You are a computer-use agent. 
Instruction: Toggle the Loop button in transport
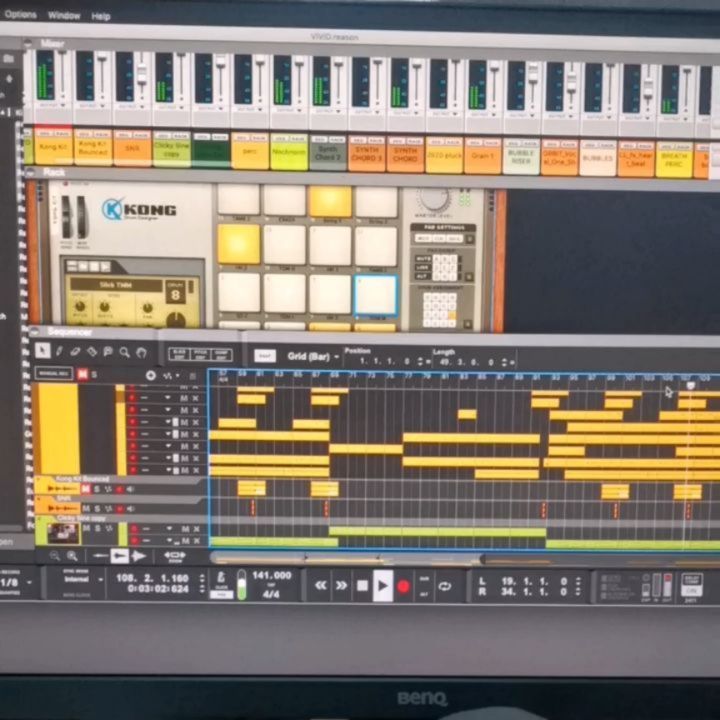[445, 587]
